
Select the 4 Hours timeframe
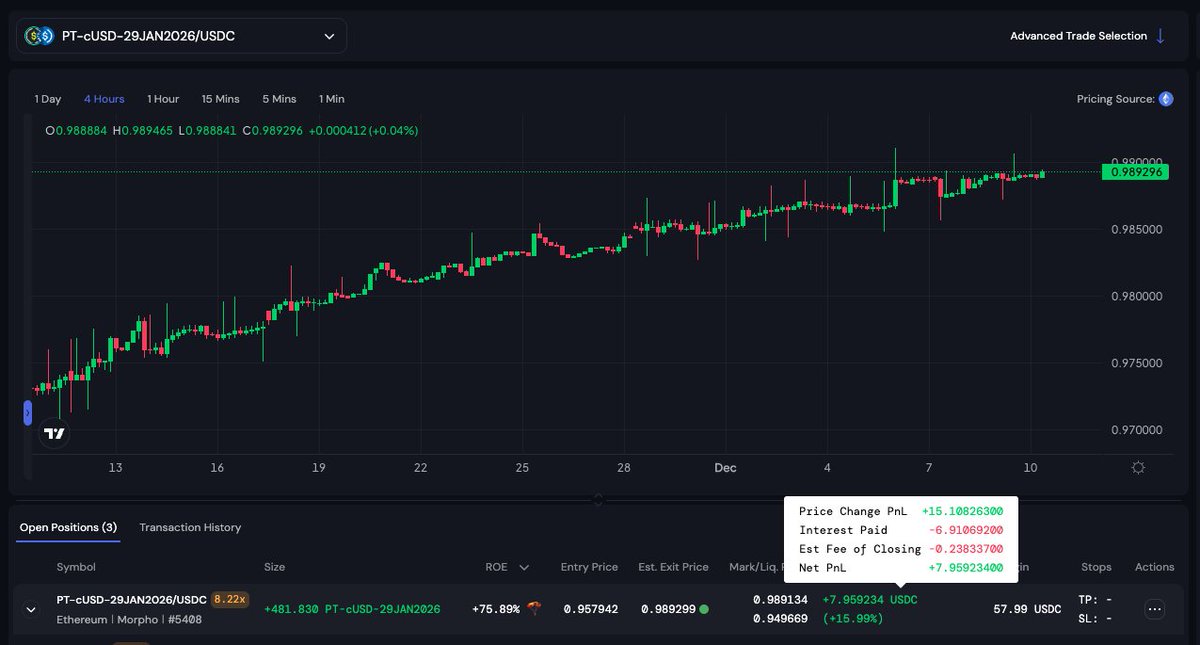point(104,99)
